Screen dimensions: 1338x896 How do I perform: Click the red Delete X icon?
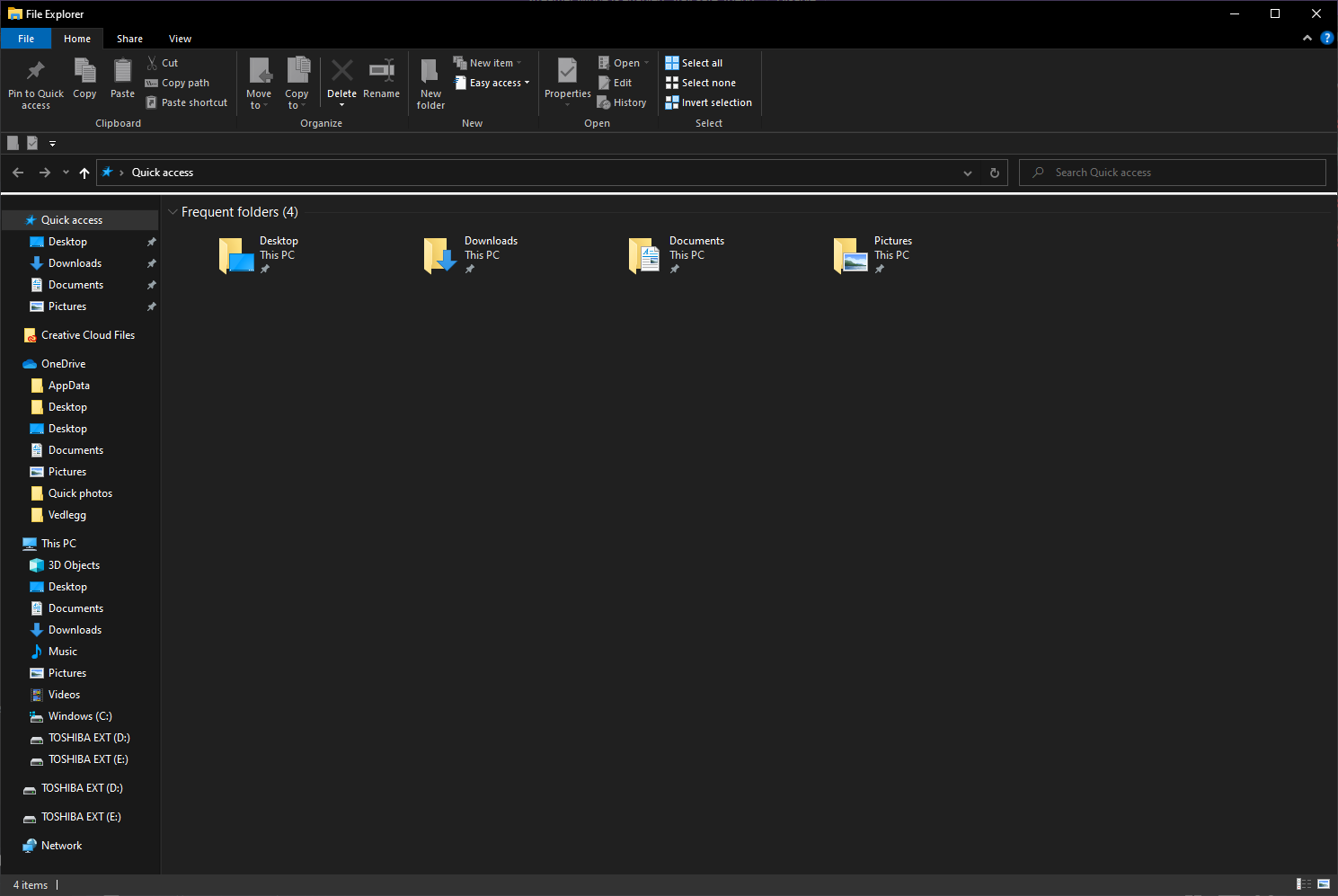(341, 70)
